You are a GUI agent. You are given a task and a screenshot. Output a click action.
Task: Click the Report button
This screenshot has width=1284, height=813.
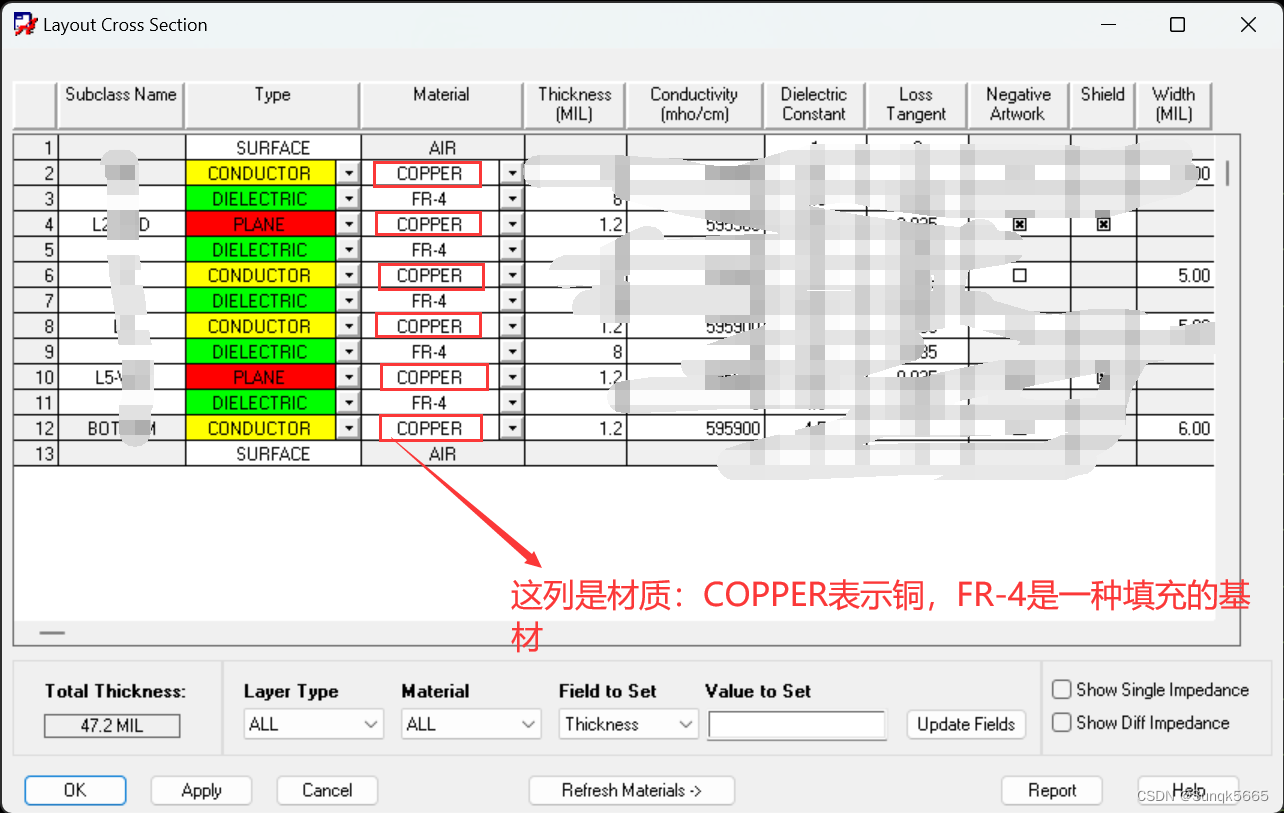pyautogui.click(x=1052, y=790)
